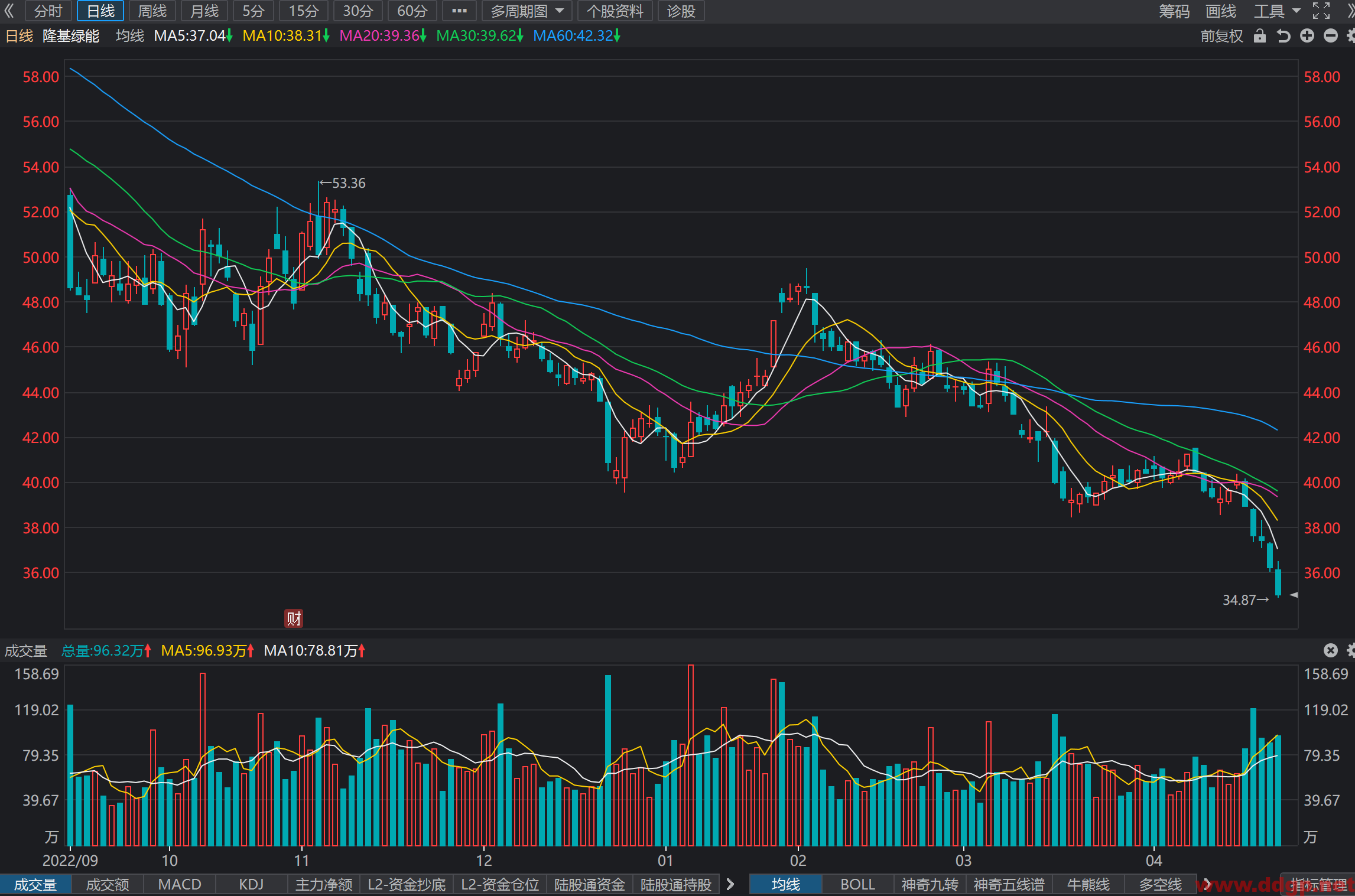The height and width of the screenshot is (896, 1355).
Task: Select the 均线 main chart indicator tab
Action: [x=786, y=885]
